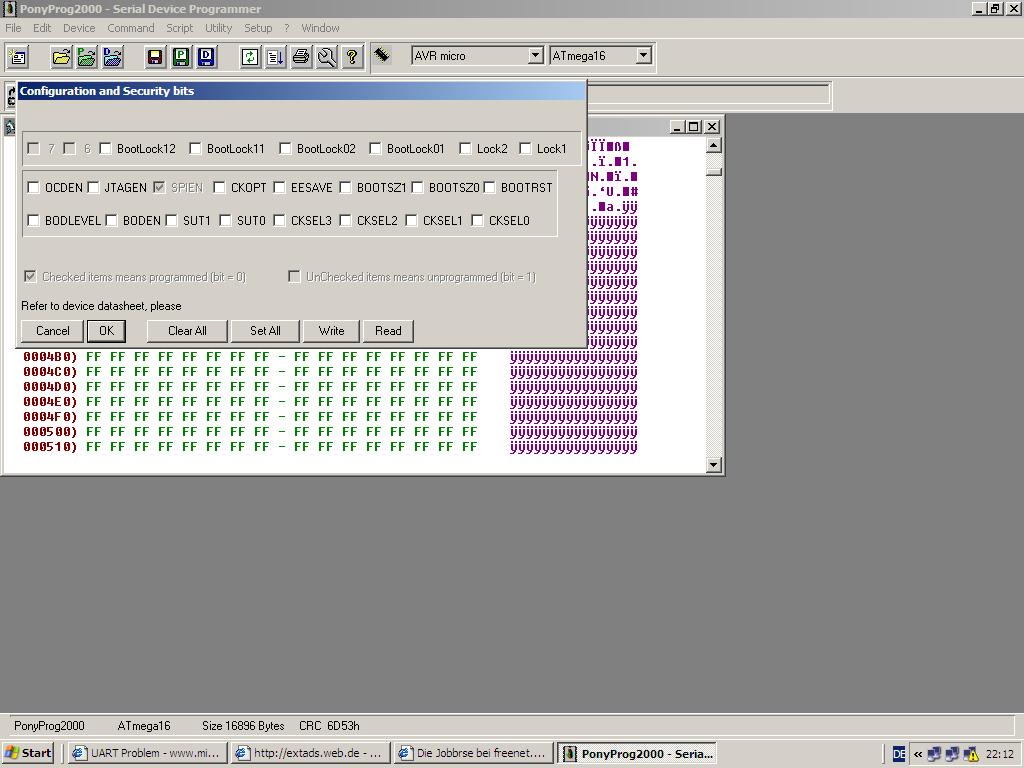Click the hex window scrollbar down arrow
This screenshot has height=768, width=1024.
(x=714, y=464)
